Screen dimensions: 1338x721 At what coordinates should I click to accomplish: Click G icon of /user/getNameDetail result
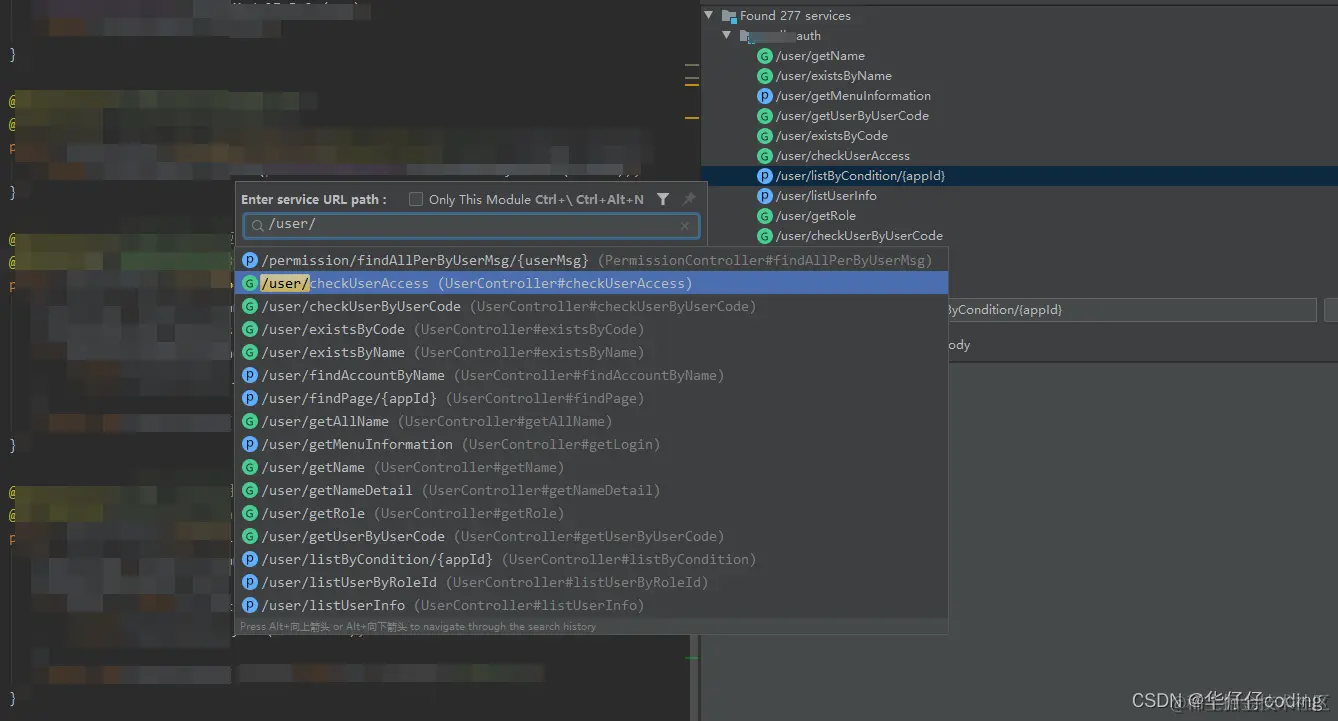251,490
